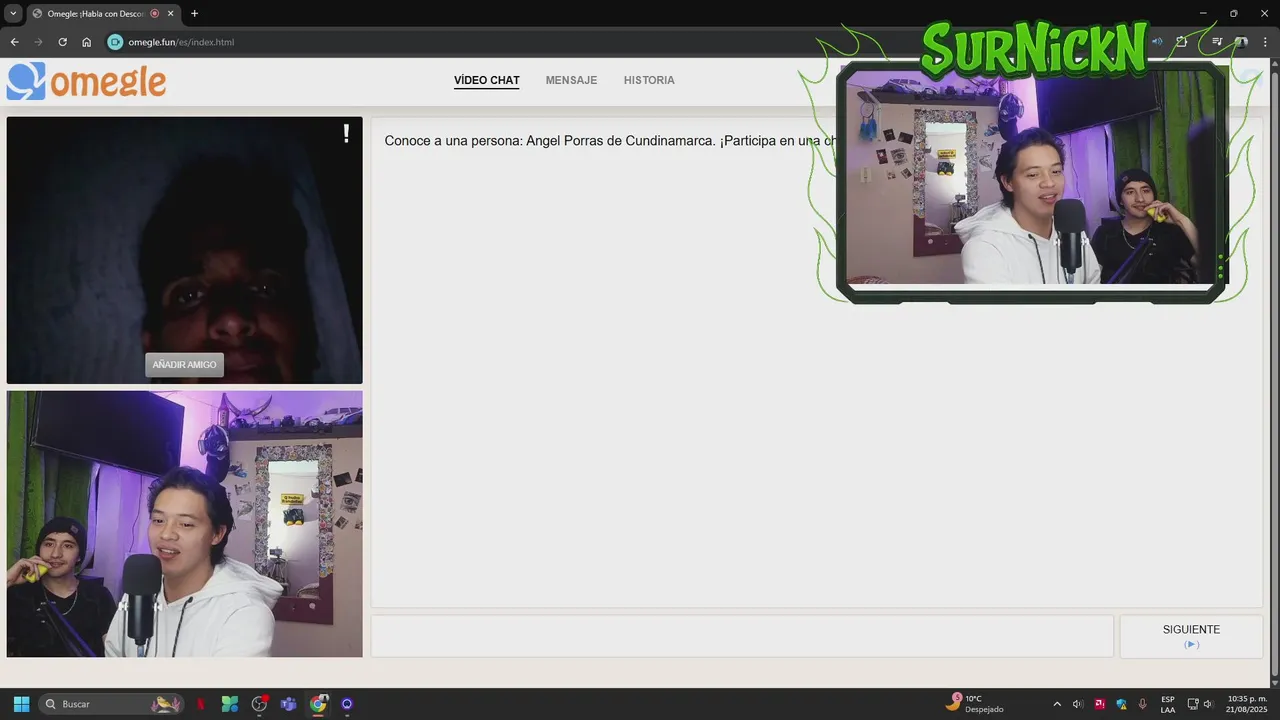Click the media control icon in Chrome toolbar
Image resolution: width=1280 pixels, height=720 pixels.
coord(1217,42)
